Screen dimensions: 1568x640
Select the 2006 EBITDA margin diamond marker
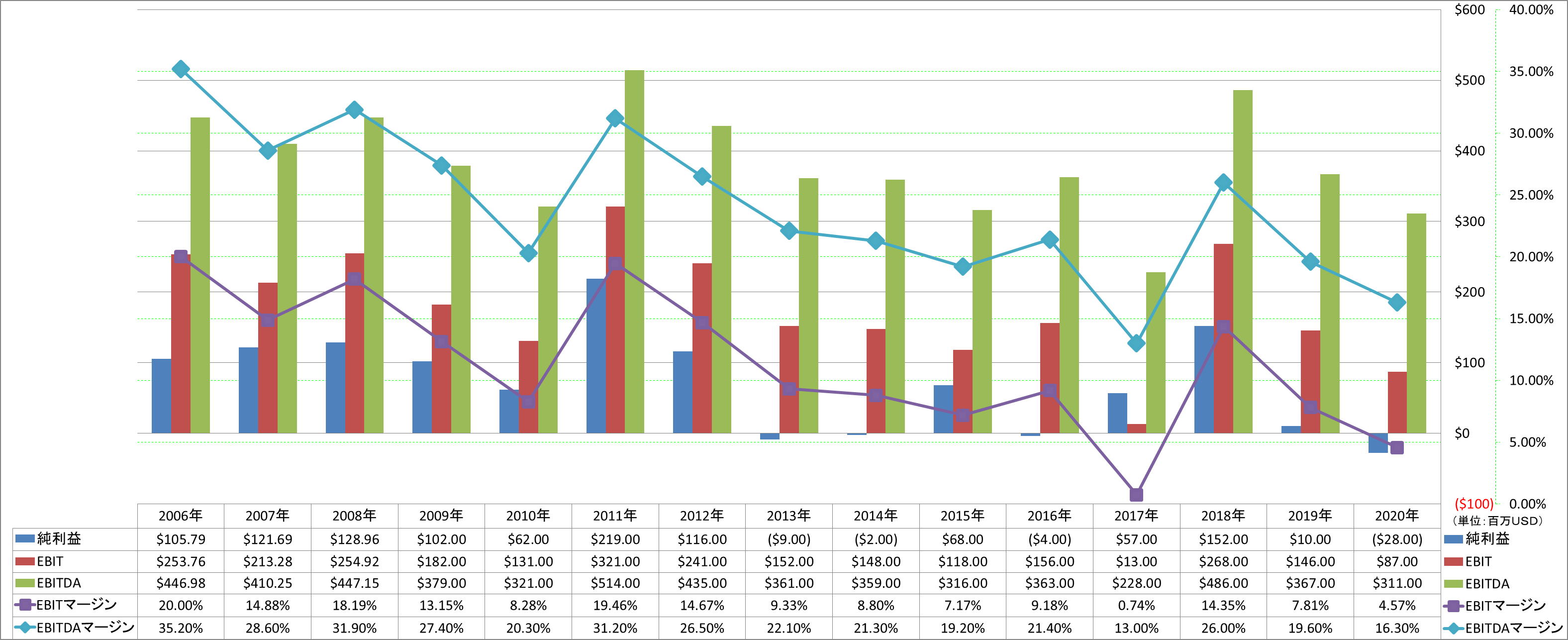[x=181, y=69]
